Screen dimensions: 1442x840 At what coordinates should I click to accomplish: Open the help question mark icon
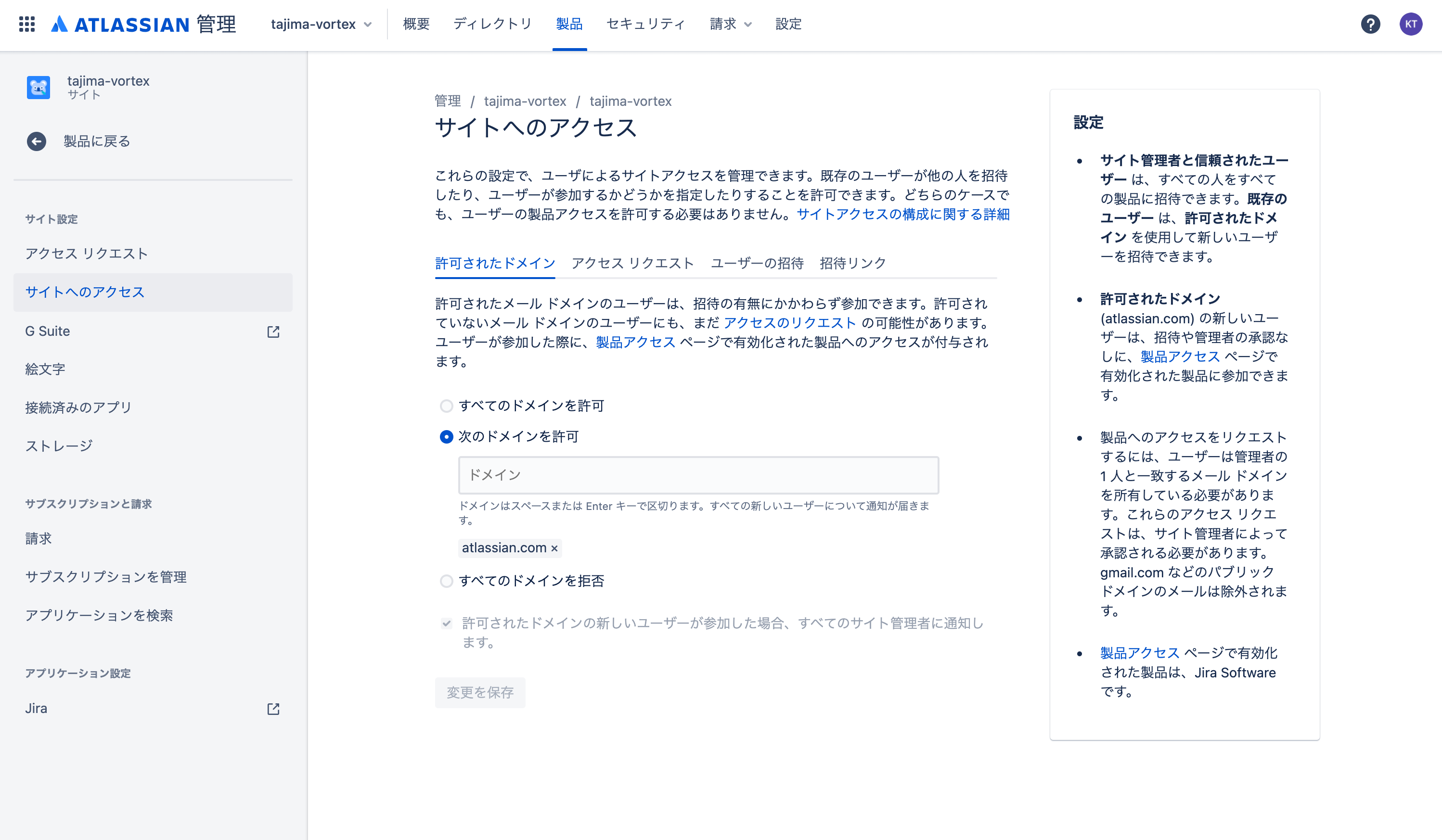click(x=1370, y=24)
